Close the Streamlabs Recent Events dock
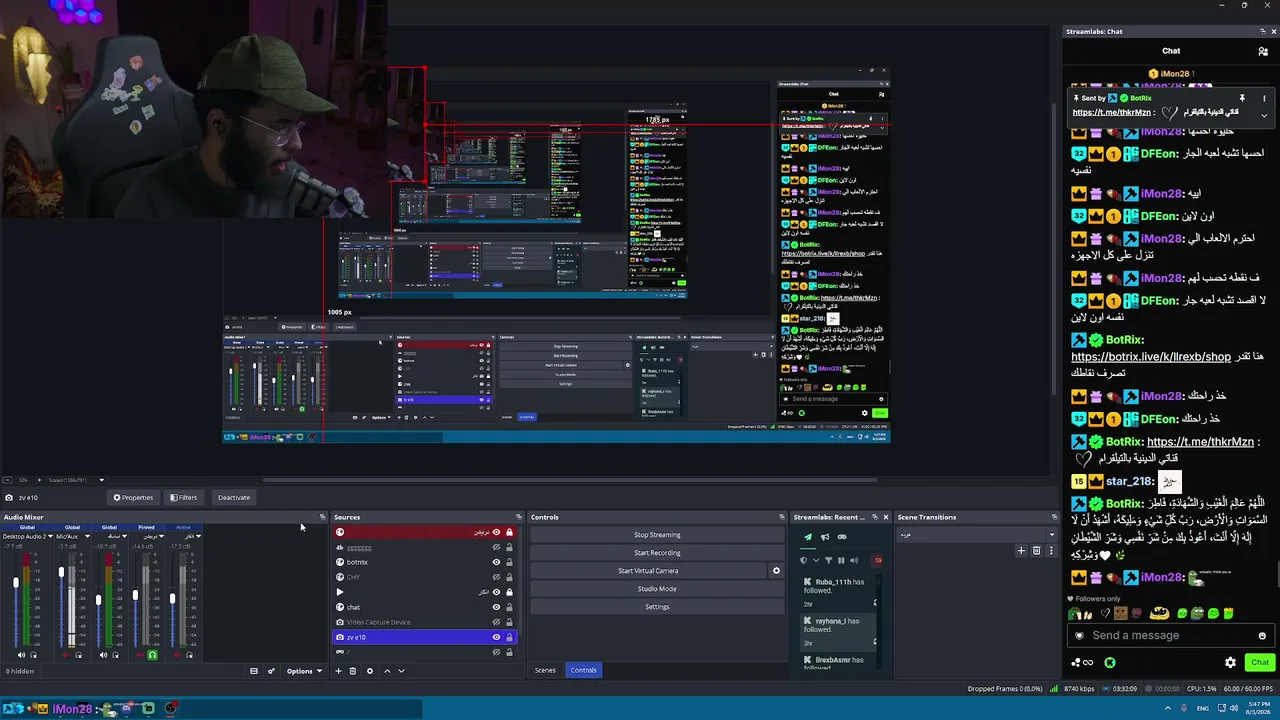This screenshot has height=720, width=1280. (x=885, y=517)
